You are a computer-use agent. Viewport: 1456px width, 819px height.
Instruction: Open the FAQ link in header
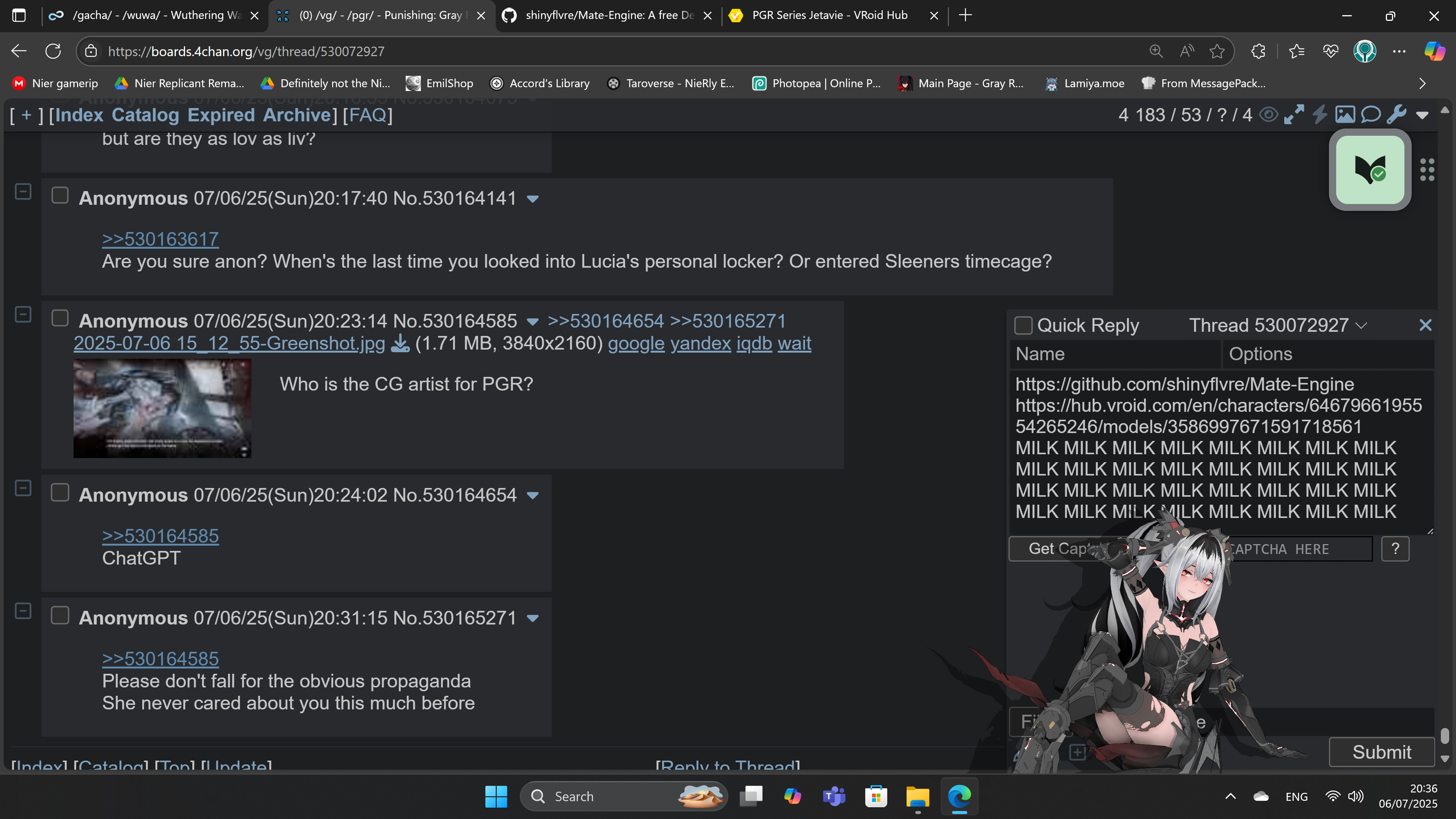coord(367,115)
